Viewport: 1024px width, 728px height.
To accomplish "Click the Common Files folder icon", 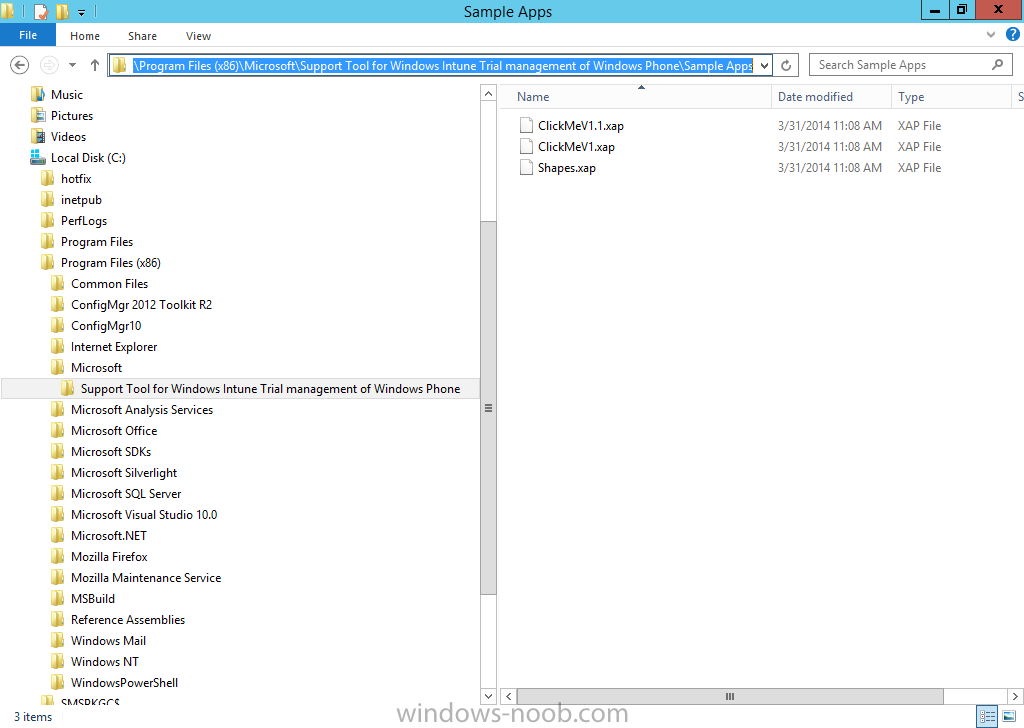I will (57, 283).
